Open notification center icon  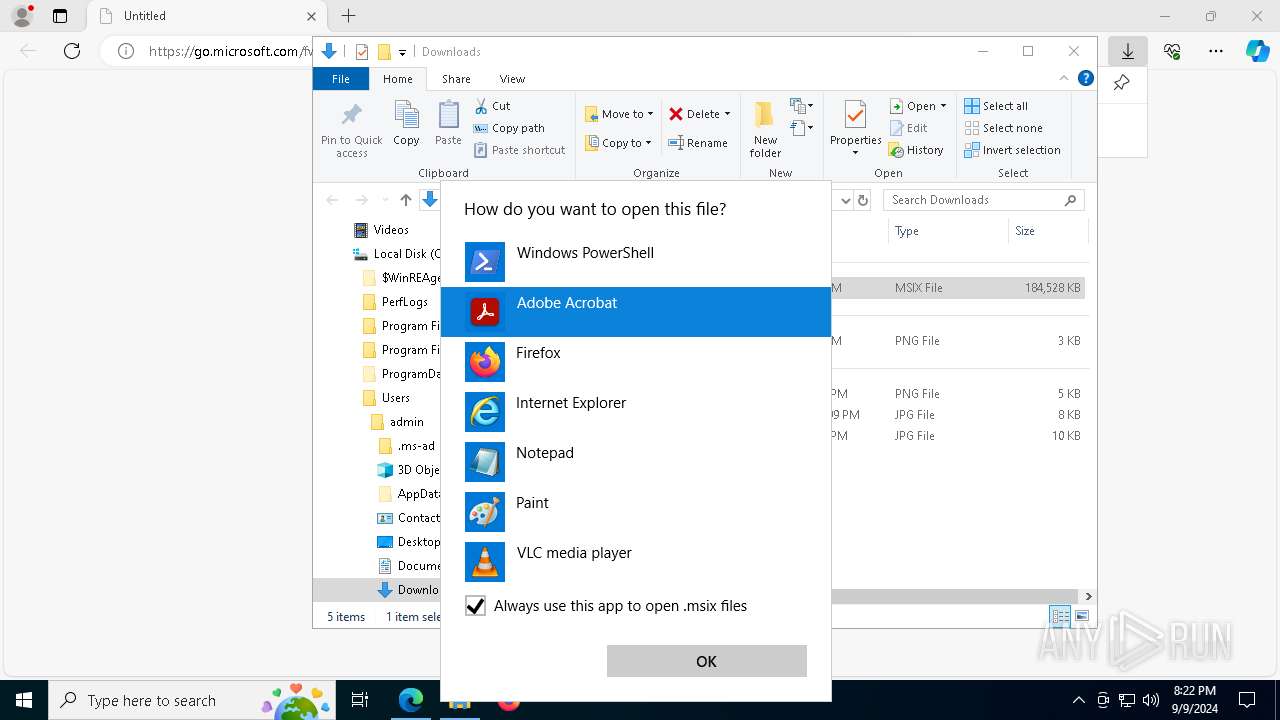[x=1247, y=700]
